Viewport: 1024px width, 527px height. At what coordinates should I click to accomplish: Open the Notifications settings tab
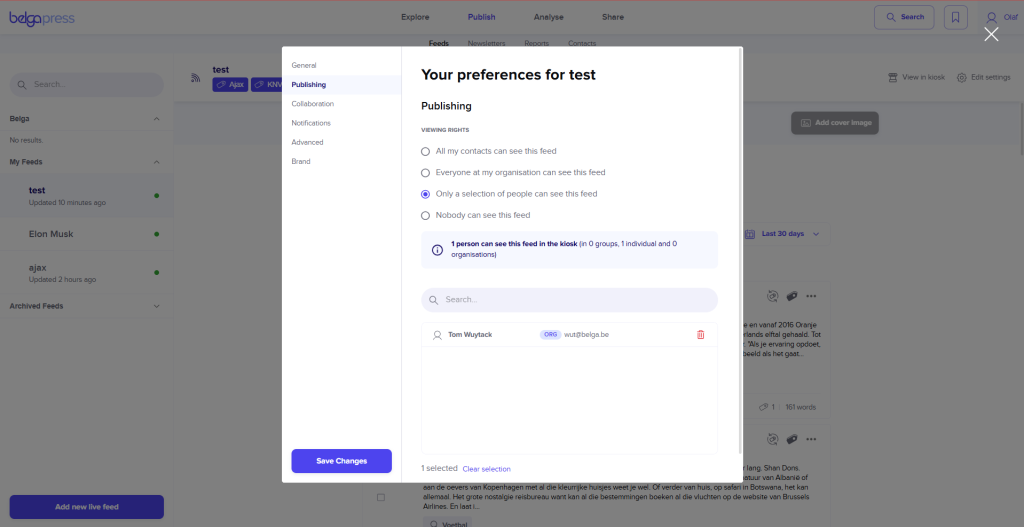(x=311, y=123)
